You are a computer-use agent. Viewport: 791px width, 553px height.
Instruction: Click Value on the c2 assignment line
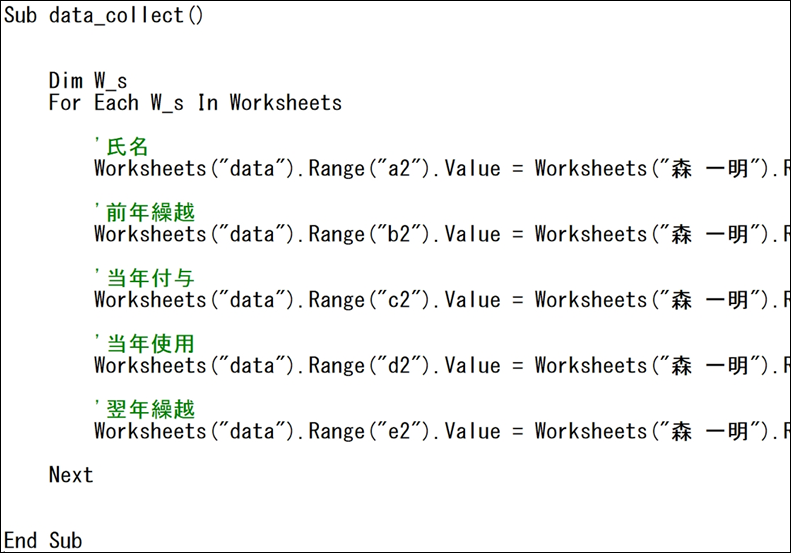(x=473, y=300)
